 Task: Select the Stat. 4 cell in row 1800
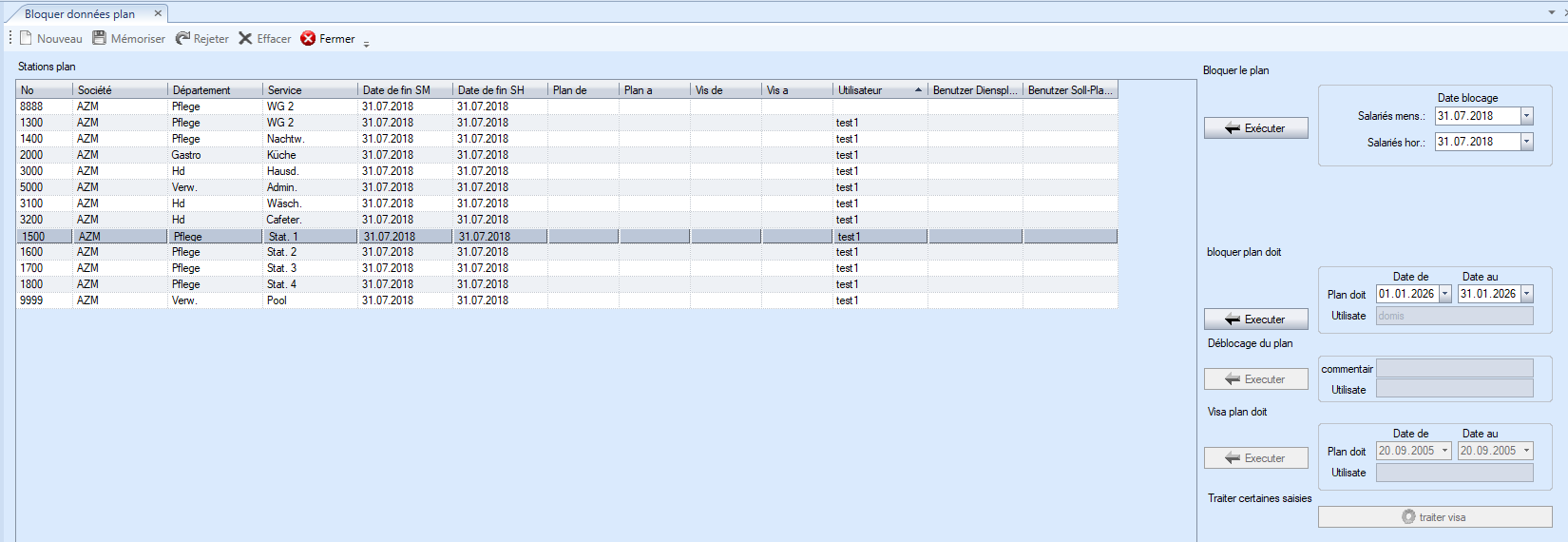(311, 284)
